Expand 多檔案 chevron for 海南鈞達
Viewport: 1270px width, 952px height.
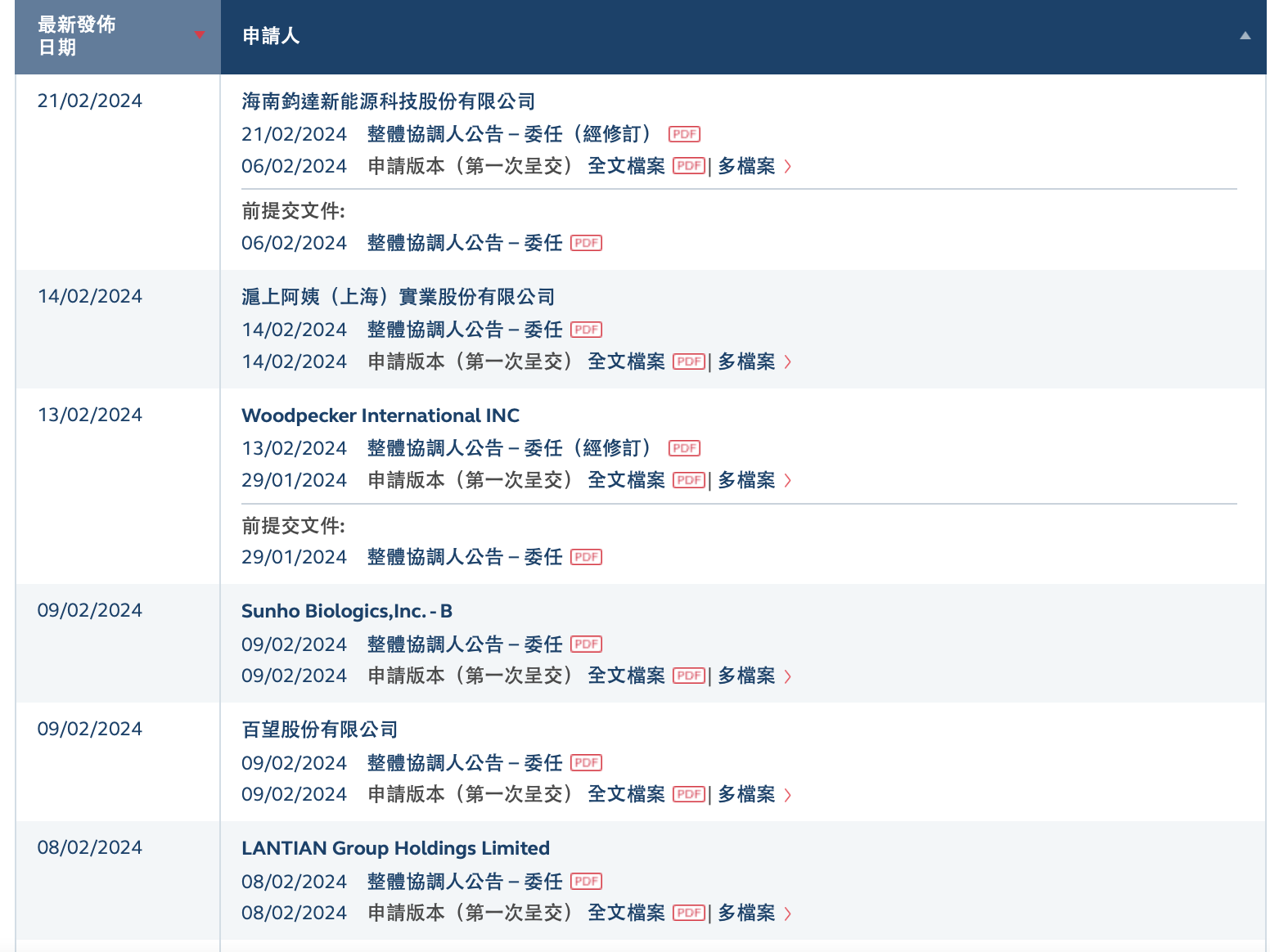787,167
